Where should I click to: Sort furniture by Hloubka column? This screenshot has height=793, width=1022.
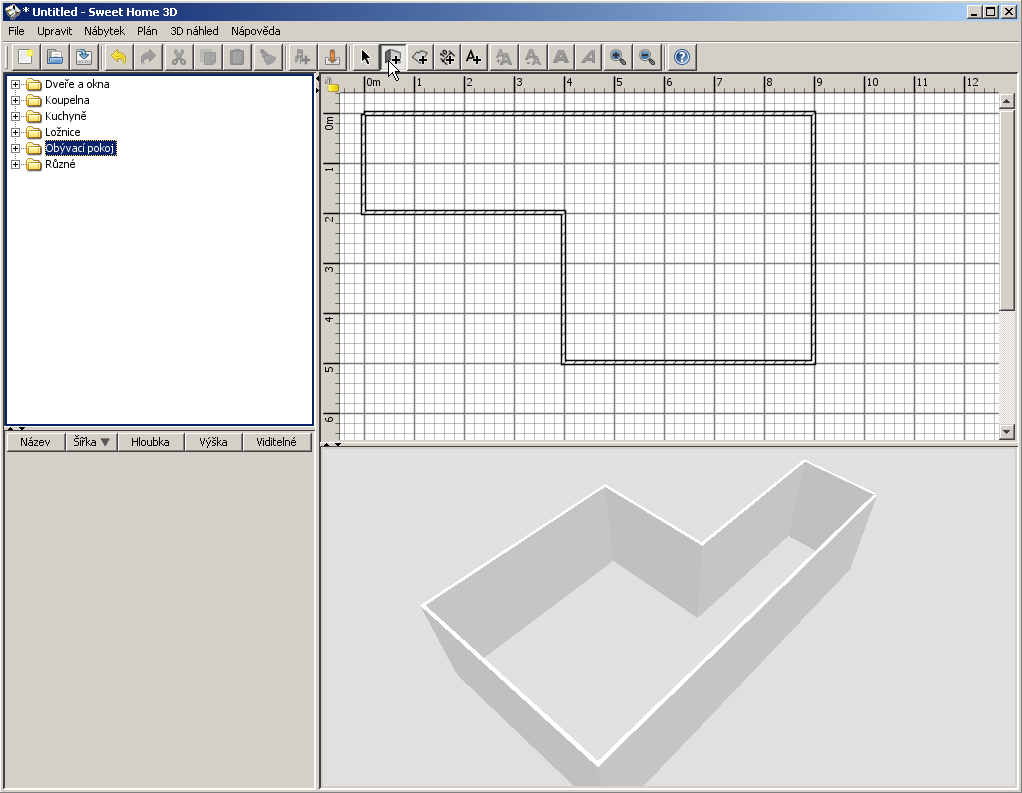[x=150, y=442]
